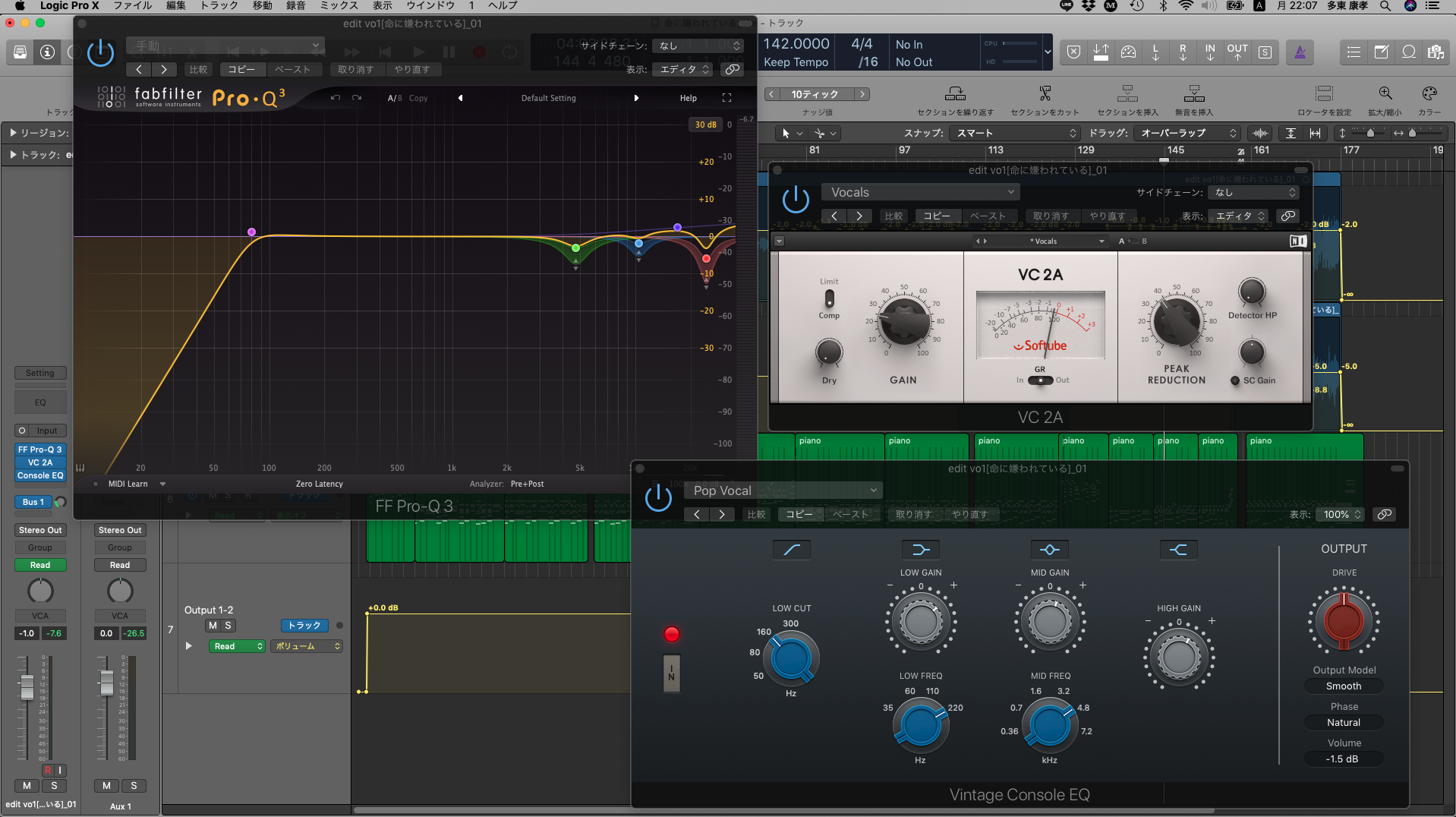
Task: Click the Bus 1 send button
Action: click(33, 503)
